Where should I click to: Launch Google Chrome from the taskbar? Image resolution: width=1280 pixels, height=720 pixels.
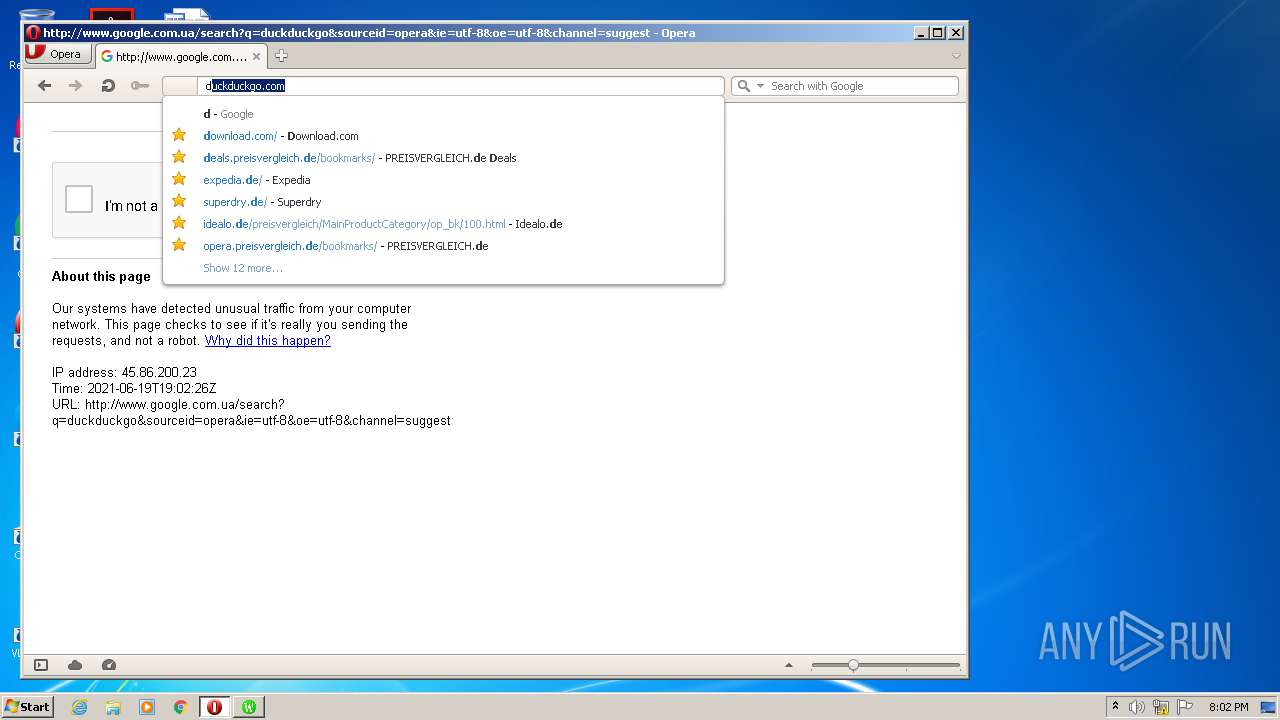coord(181,707)
